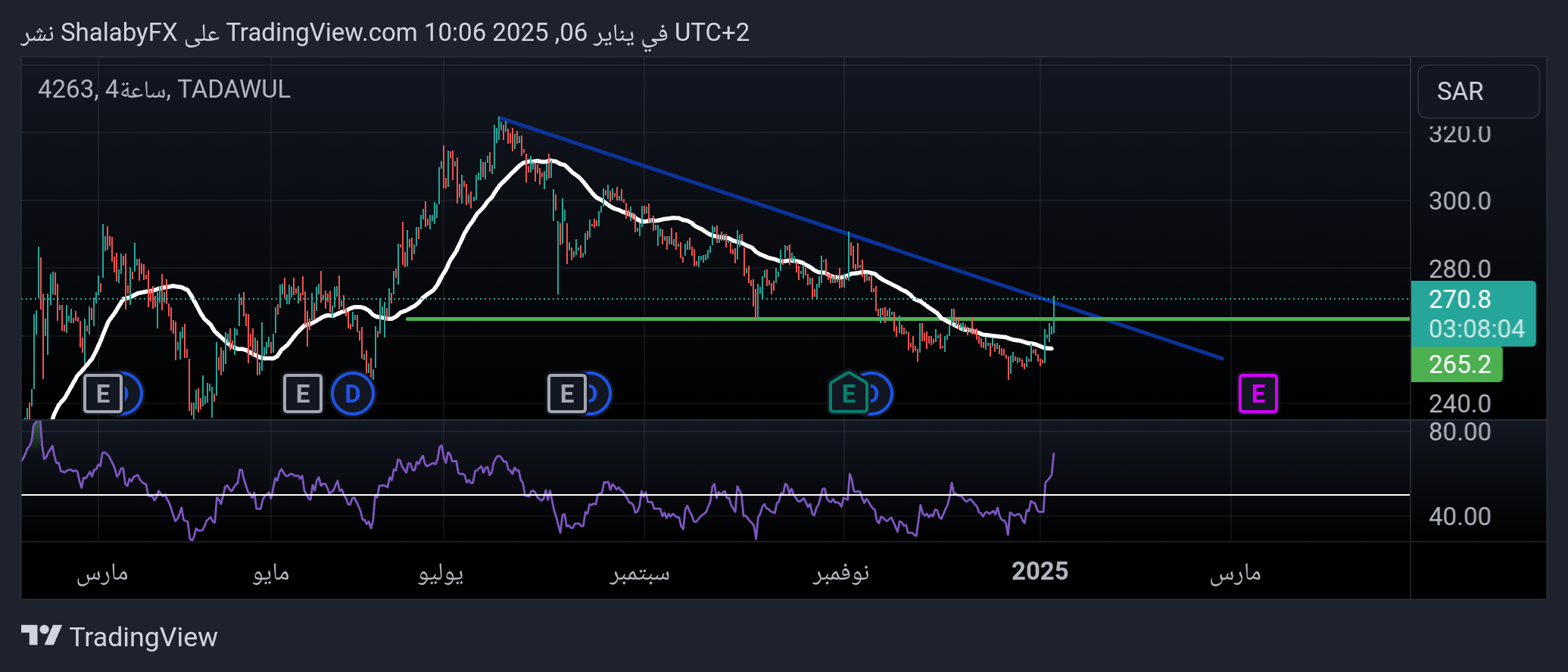1568x672 pixels.
Task: Select the green horizontal support line
Action: [606, 319]
